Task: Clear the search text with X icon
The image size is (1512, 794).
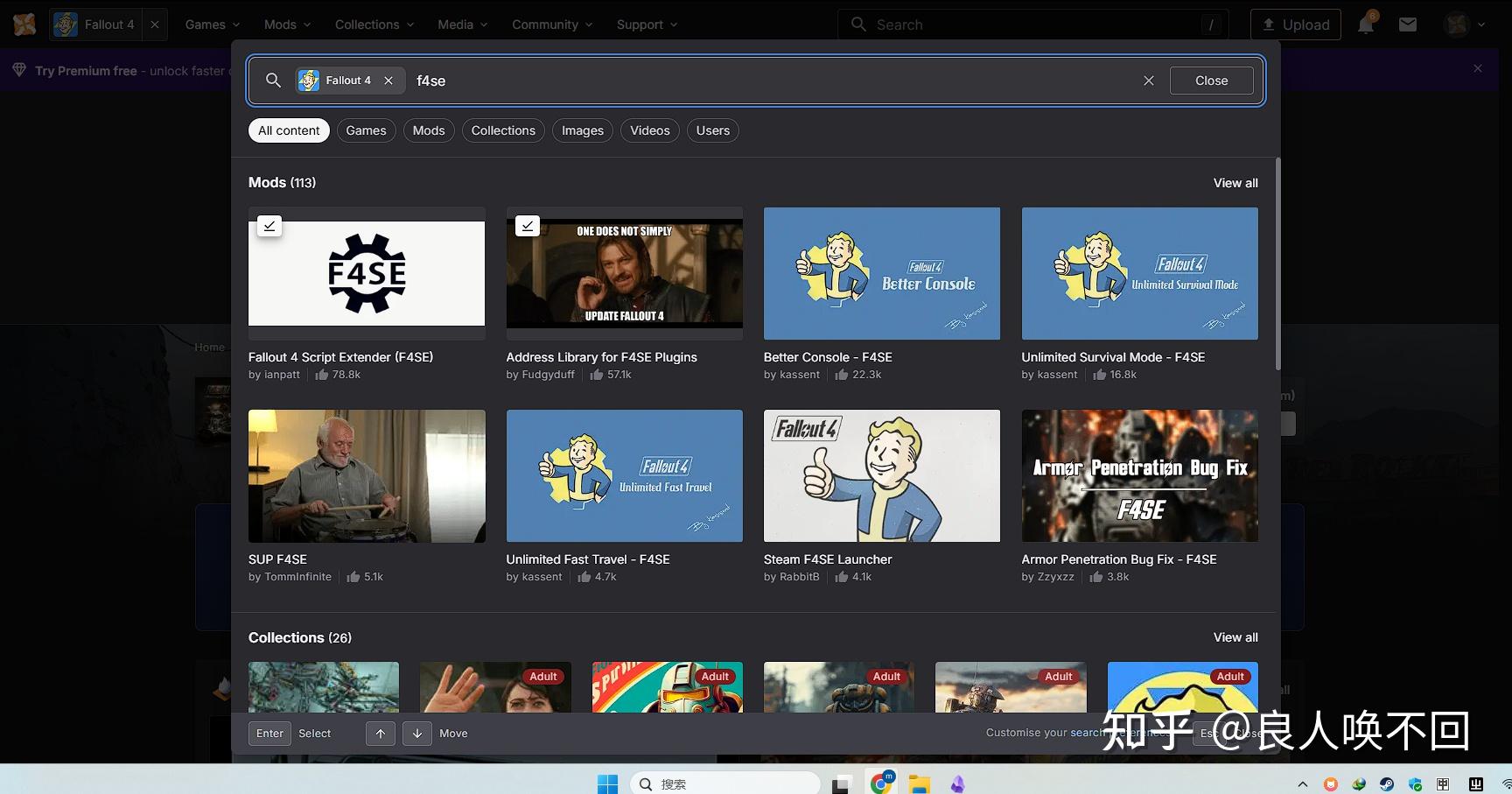Action: click(x=1149, y=81)
